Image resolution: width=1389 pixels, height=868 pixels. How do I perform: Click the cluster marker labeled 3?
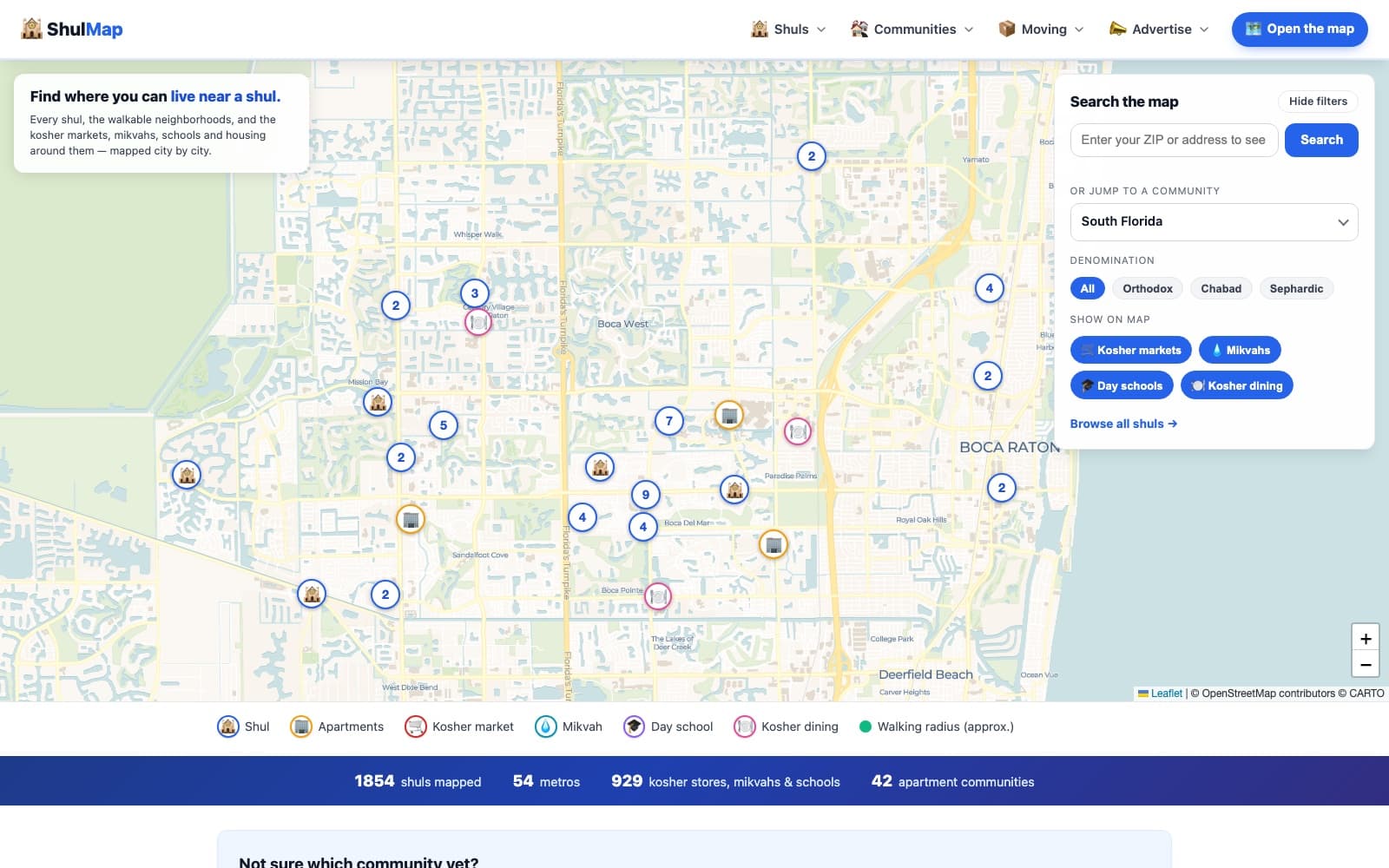point(475,293)
